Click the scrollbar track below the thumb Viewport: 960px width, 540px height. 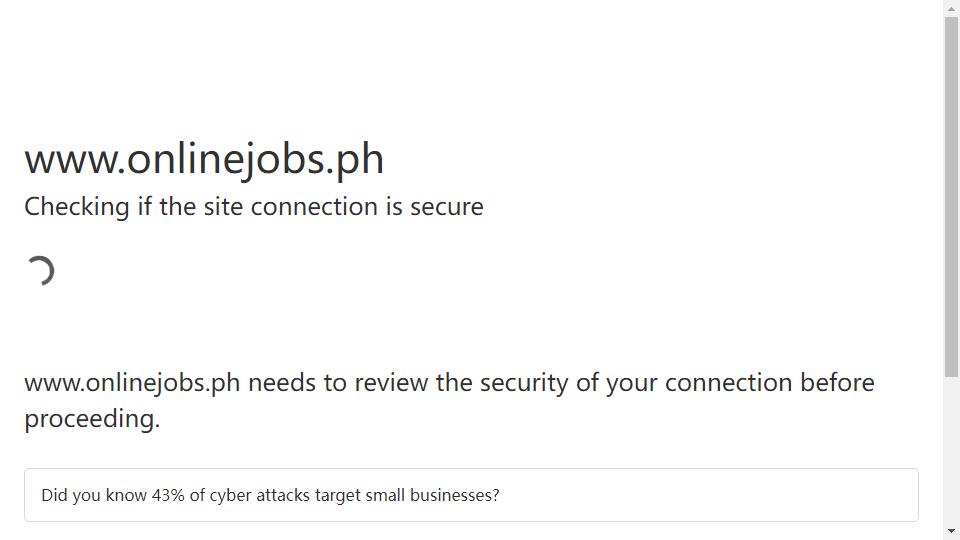pyautogui.click(x=951, y=450)
